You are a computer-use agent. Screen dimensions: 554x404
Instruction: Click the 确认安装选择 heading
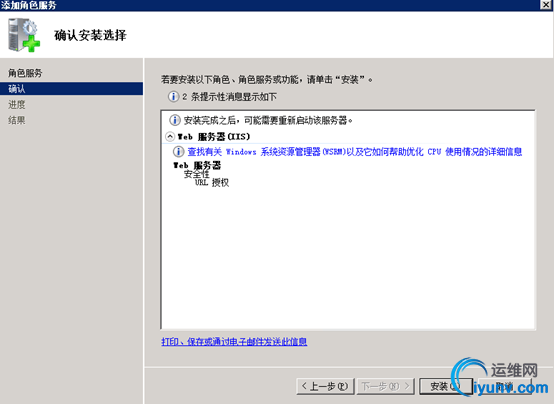click(x=90, y=35)
